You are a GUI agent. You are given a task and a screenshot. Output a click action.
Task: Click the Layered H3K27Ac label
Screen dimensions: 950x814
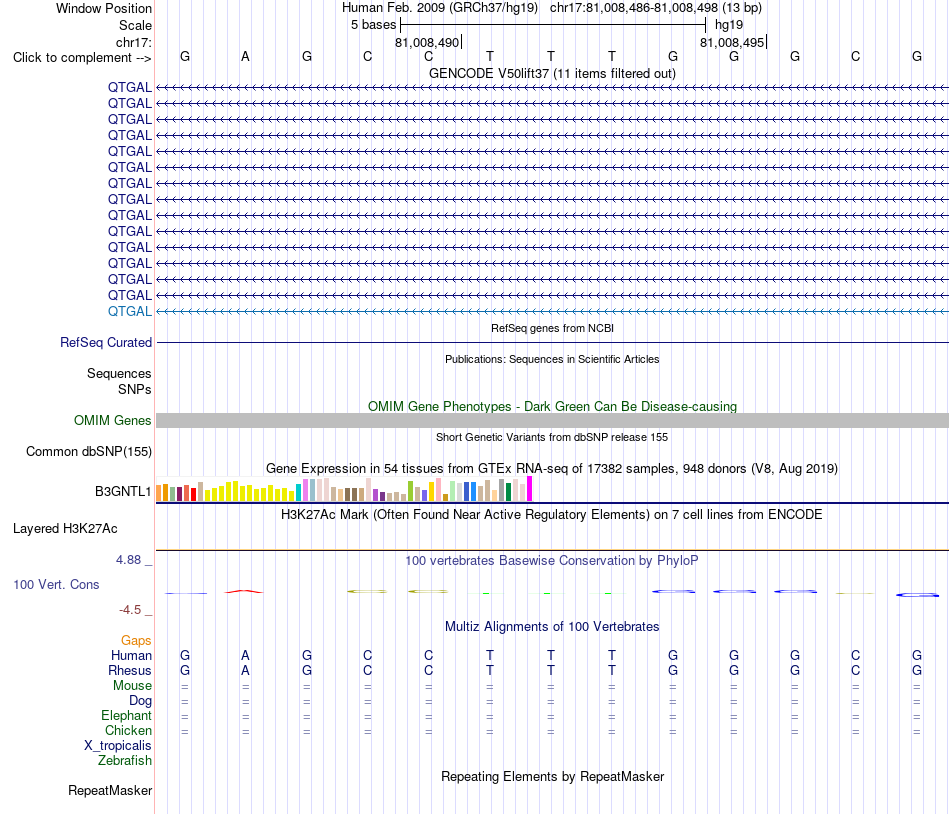point(65,529)
